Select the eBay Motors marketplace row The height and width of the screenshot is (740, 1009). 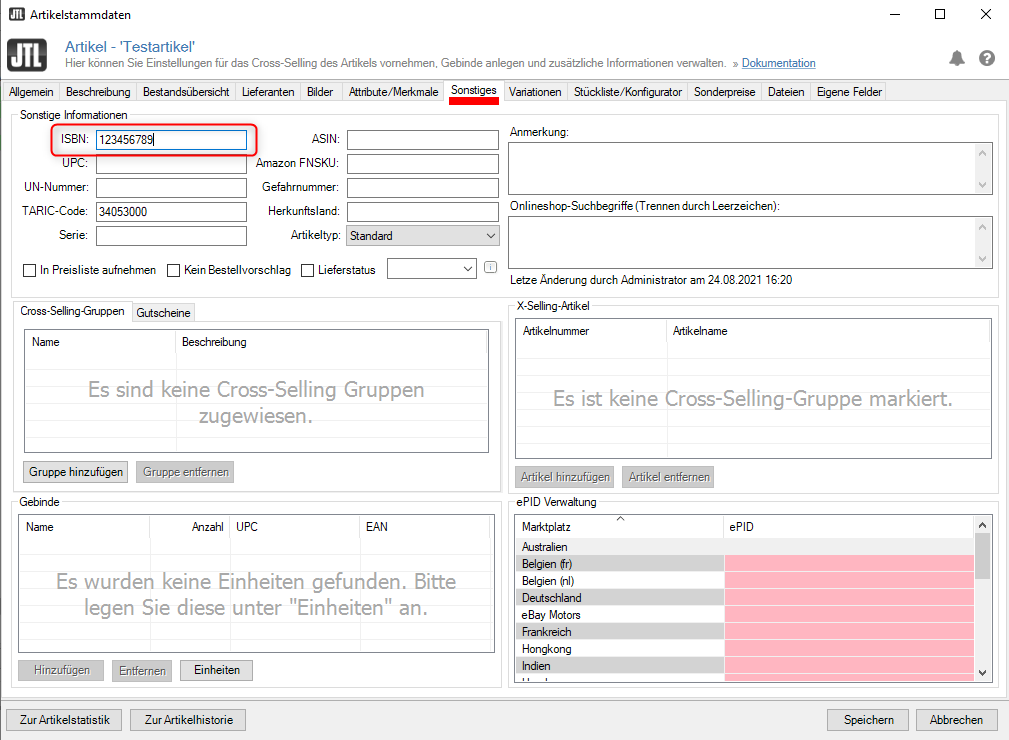[744, 615]
